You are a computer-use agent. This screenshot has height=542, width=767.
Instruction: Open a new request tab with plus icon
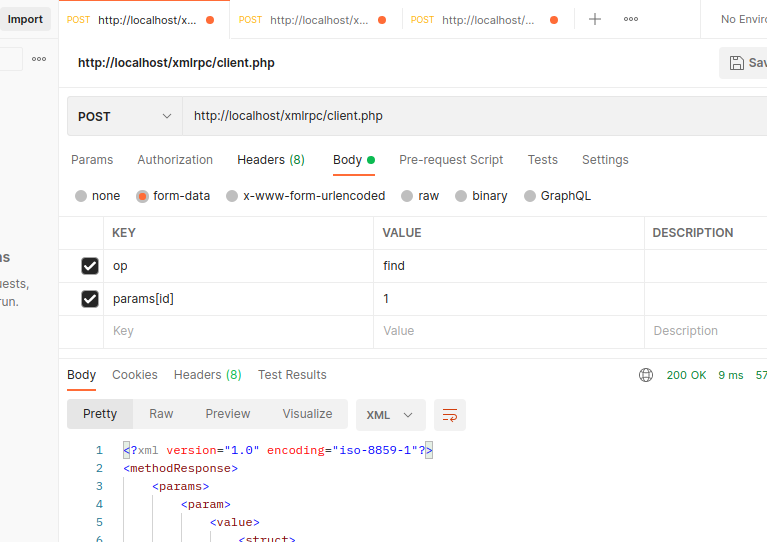[594, 20]
